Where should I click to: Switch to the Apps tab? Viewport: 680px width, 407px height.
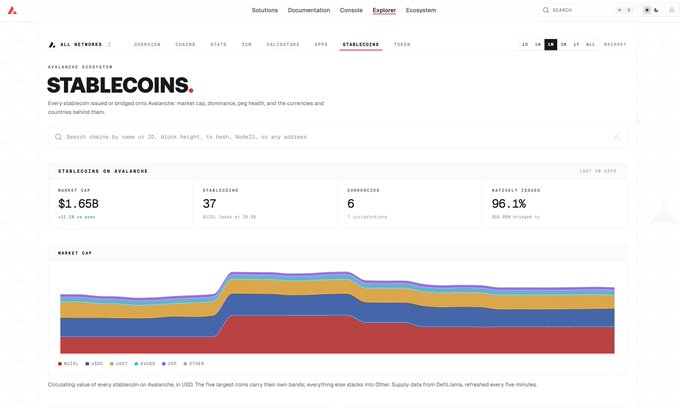[321, 44]
